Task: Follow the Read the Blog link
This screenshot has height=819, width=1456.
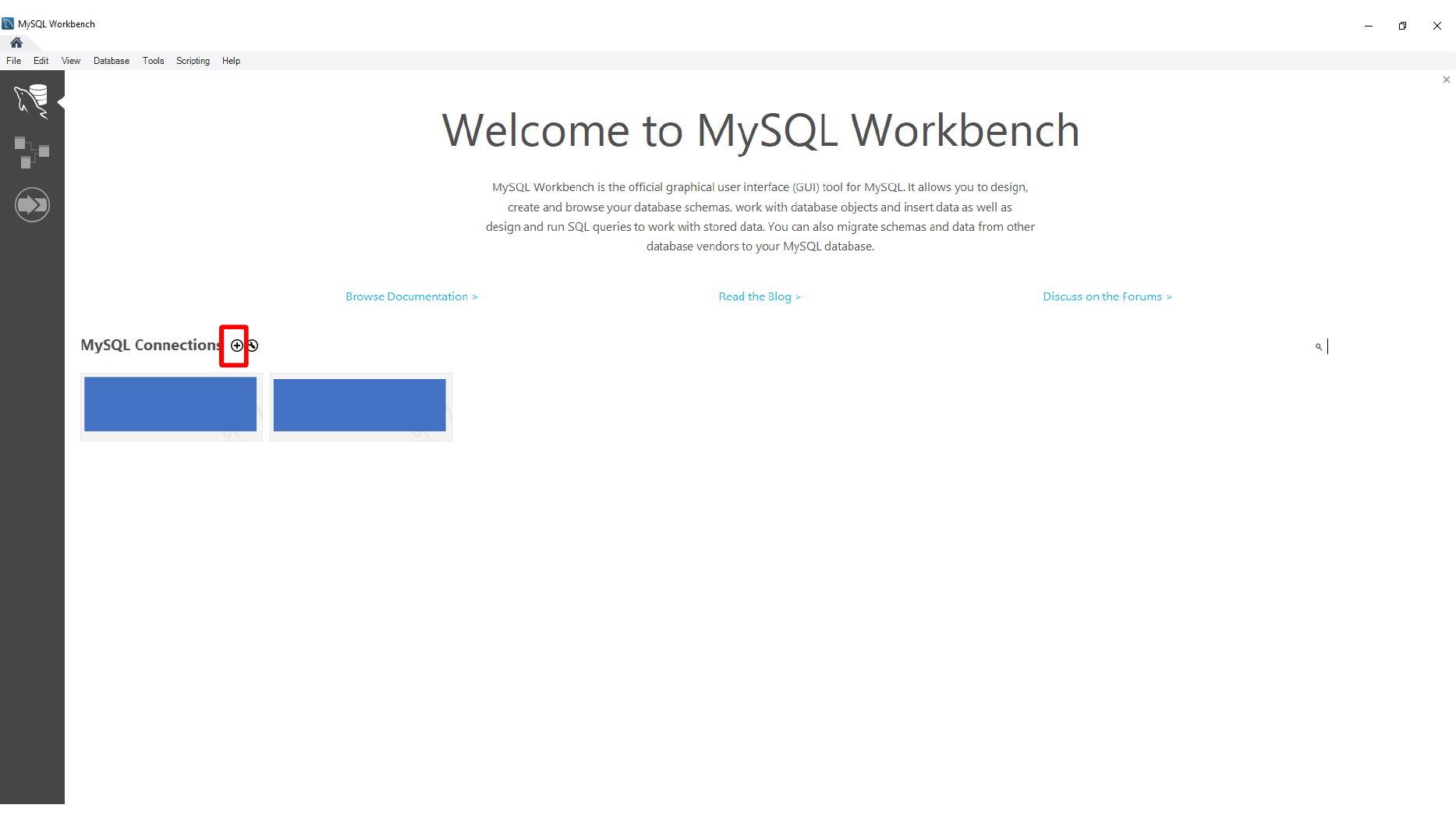Action: (760, 296)
